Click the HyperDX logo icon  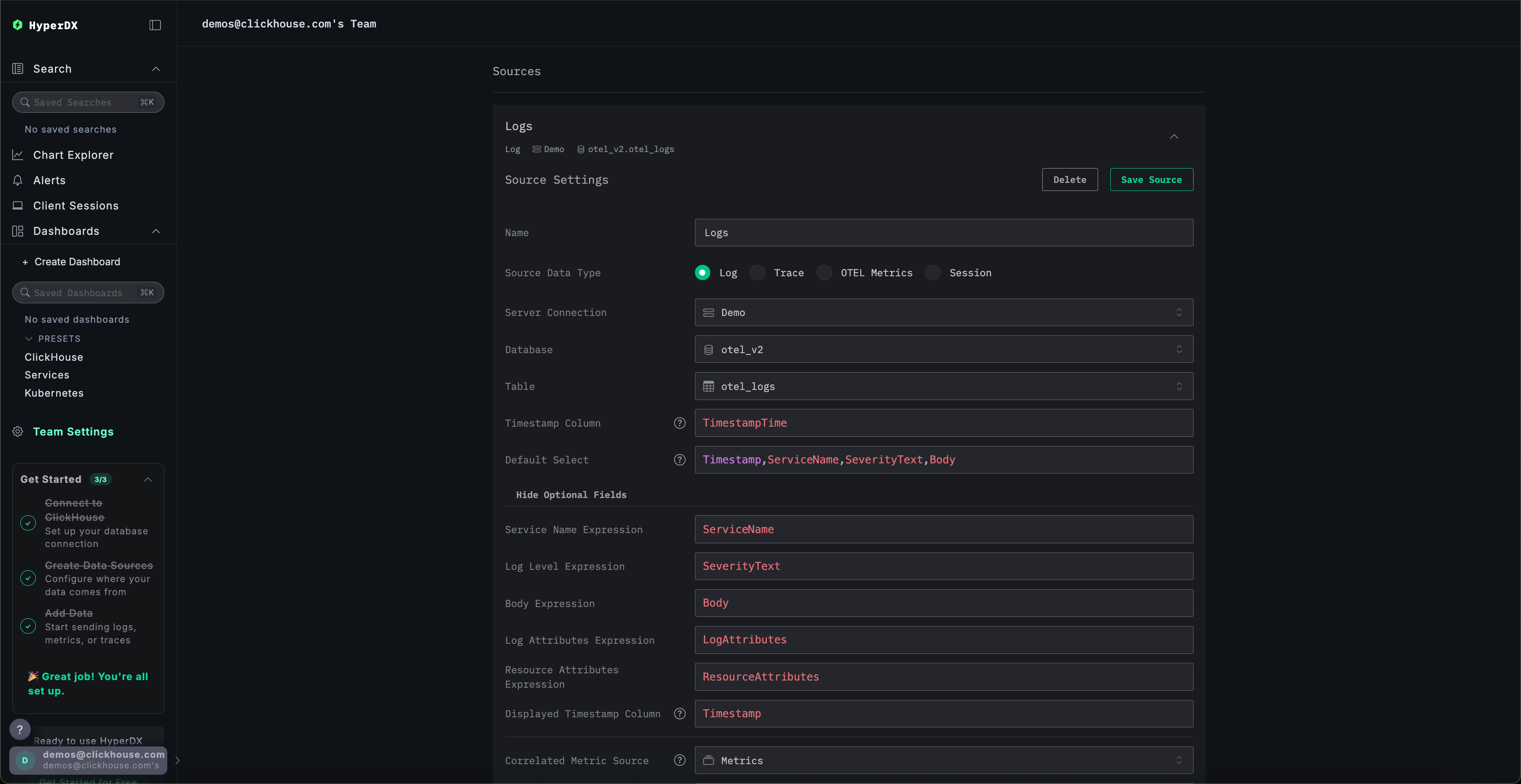18,25
